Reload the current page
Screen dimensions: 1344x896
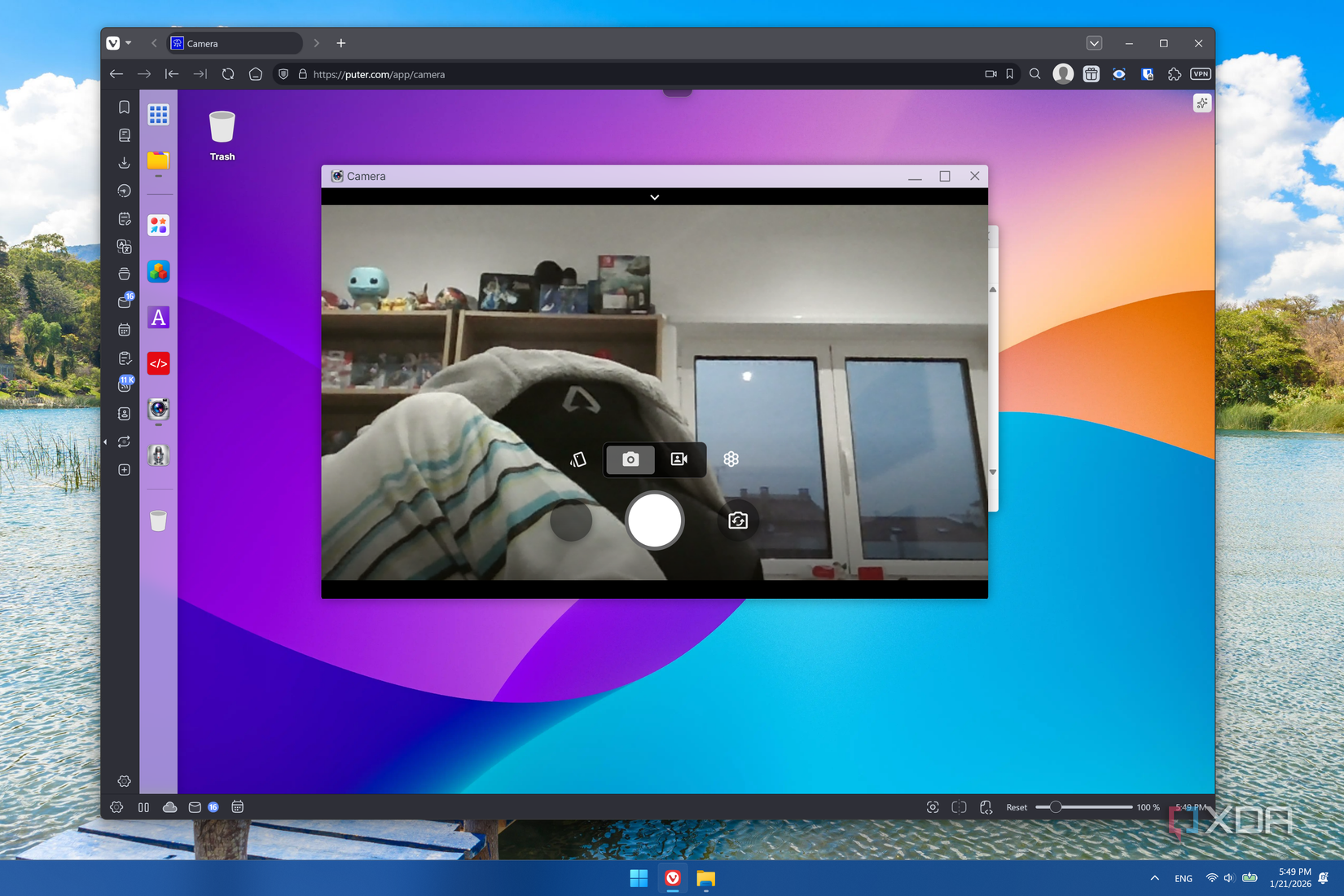pos(228,74)
